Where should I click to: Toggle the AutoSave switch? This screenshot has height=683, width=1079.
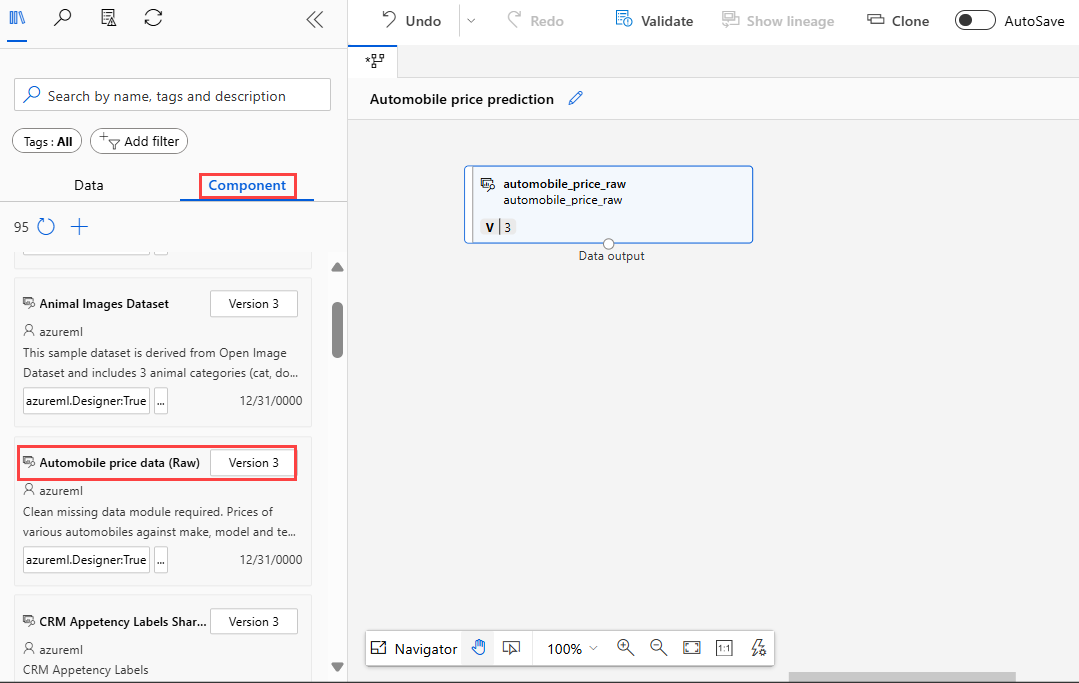click(975, 21)
